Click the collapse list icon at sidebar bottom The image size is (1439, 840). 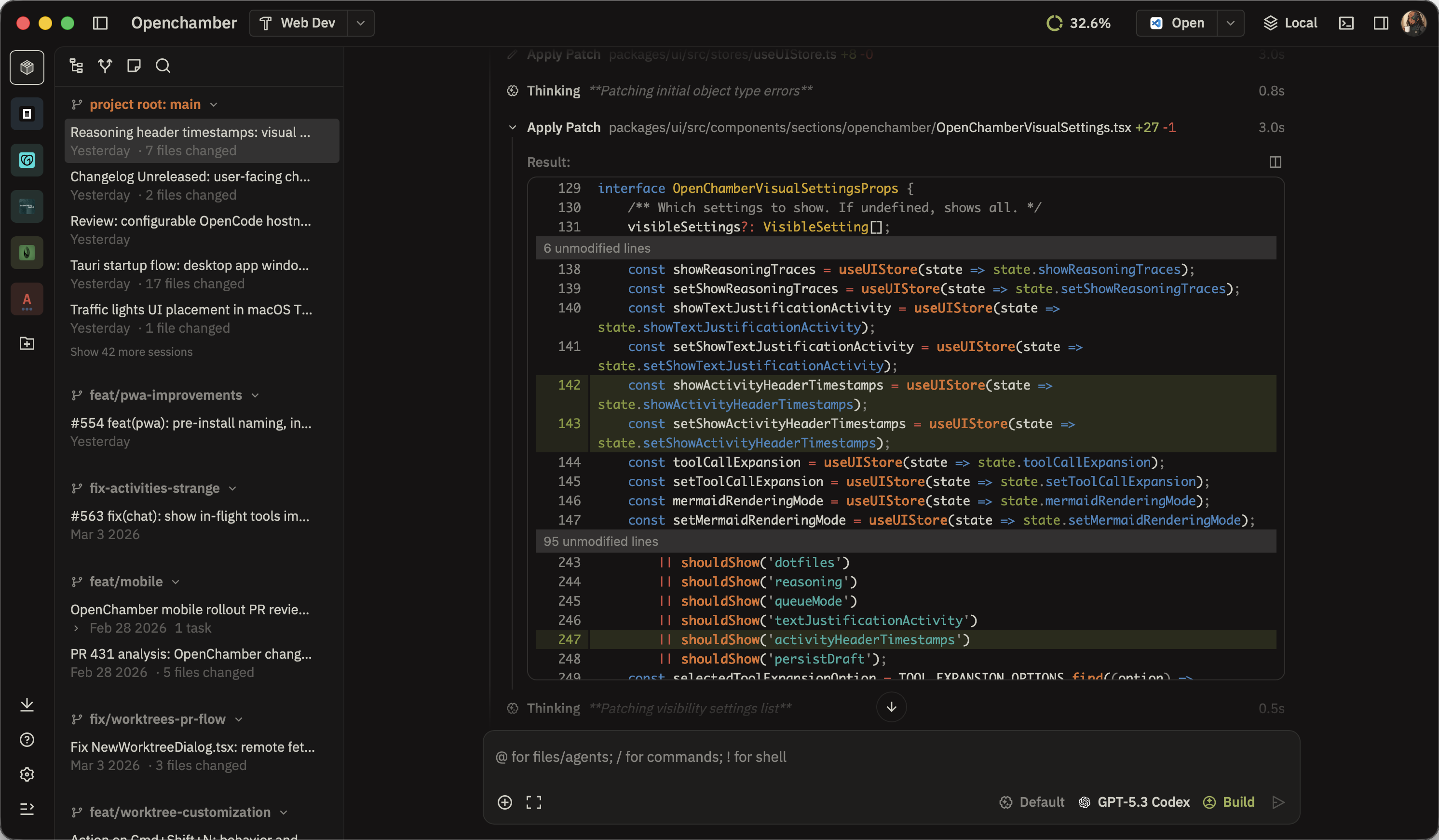27,809
